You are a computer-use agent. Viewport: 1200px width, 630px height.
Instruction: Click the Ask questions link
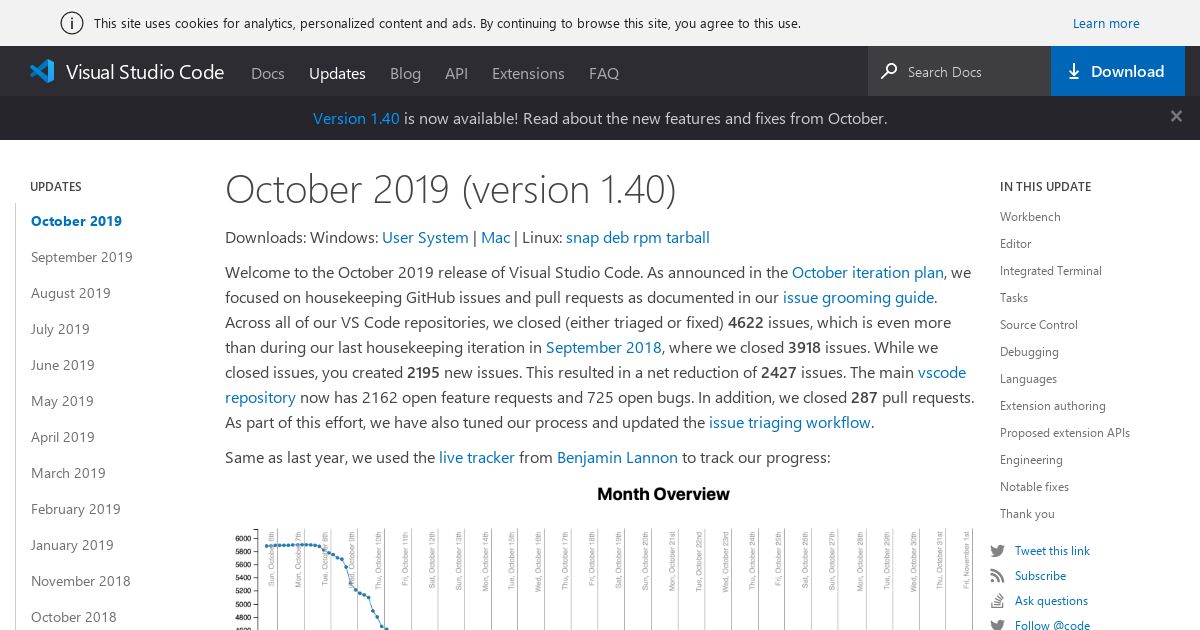coord(1051,601)
